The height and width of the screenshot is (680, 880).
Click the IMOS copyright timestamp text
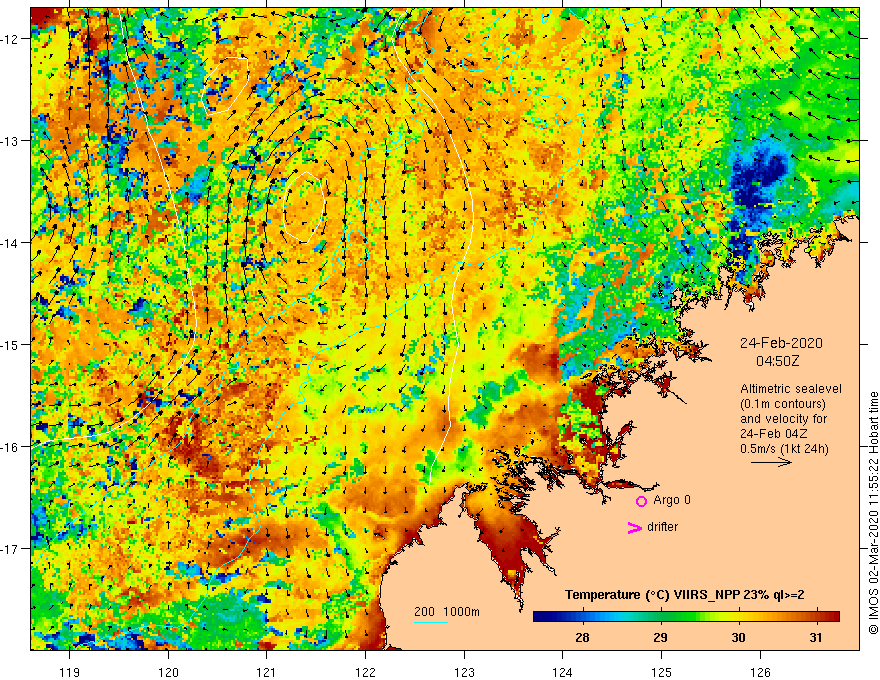(x=873, y=513)
